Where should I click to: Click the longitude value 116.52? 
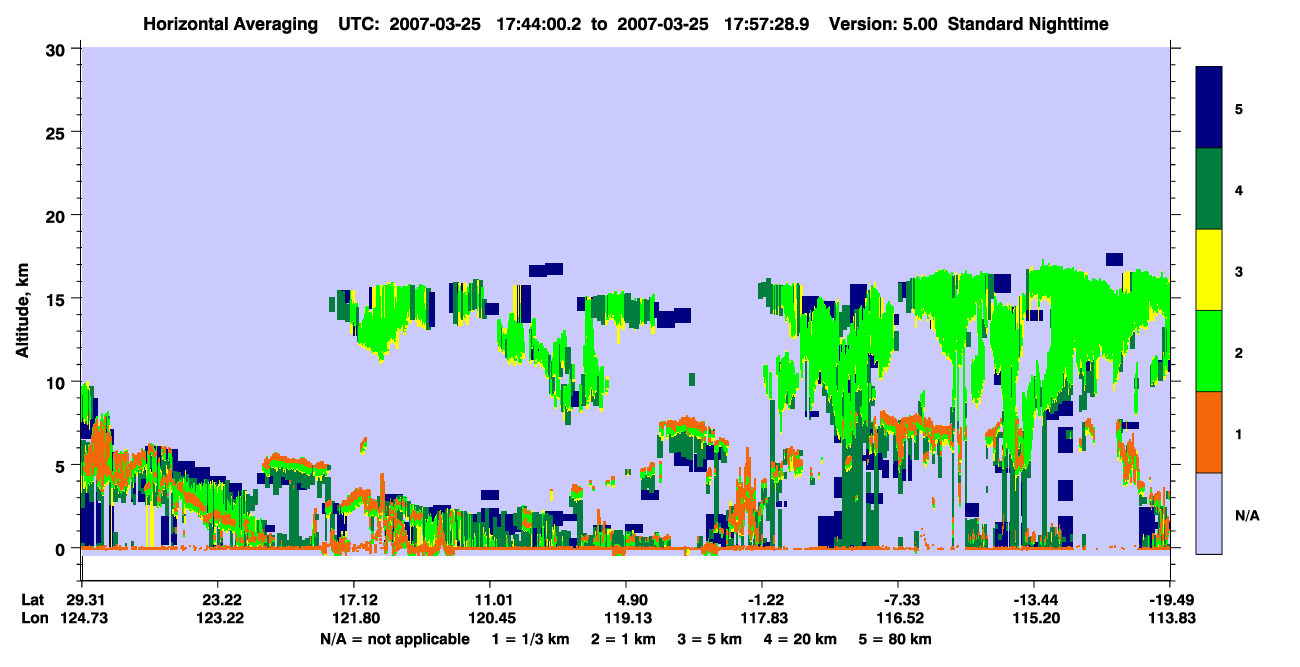(898, 618)
